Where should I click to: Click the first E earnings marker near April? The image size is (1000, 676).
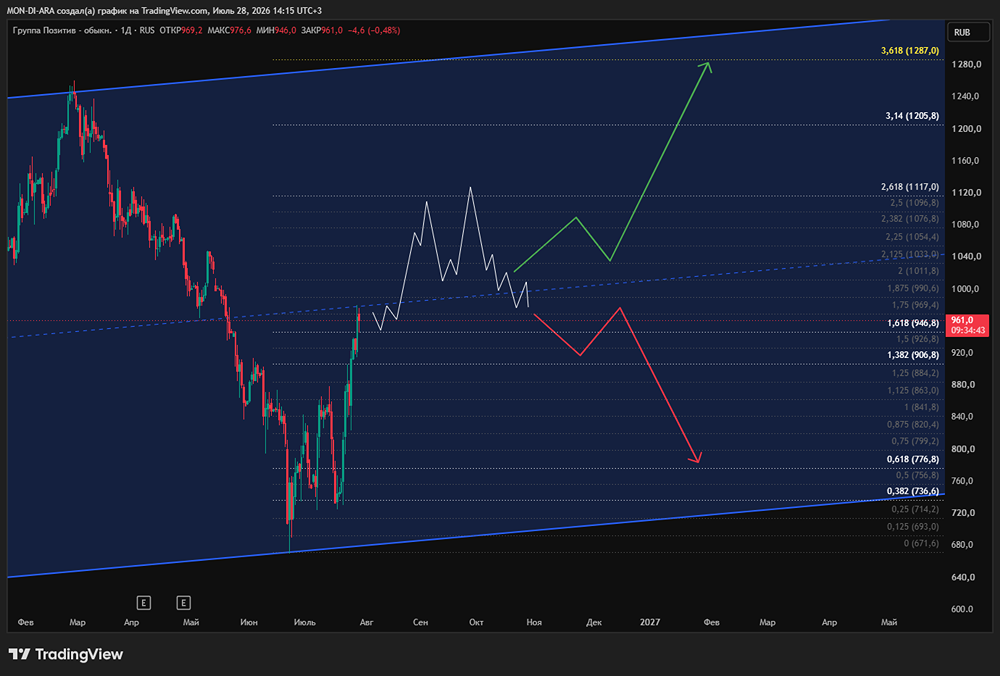tap(143, 603)
